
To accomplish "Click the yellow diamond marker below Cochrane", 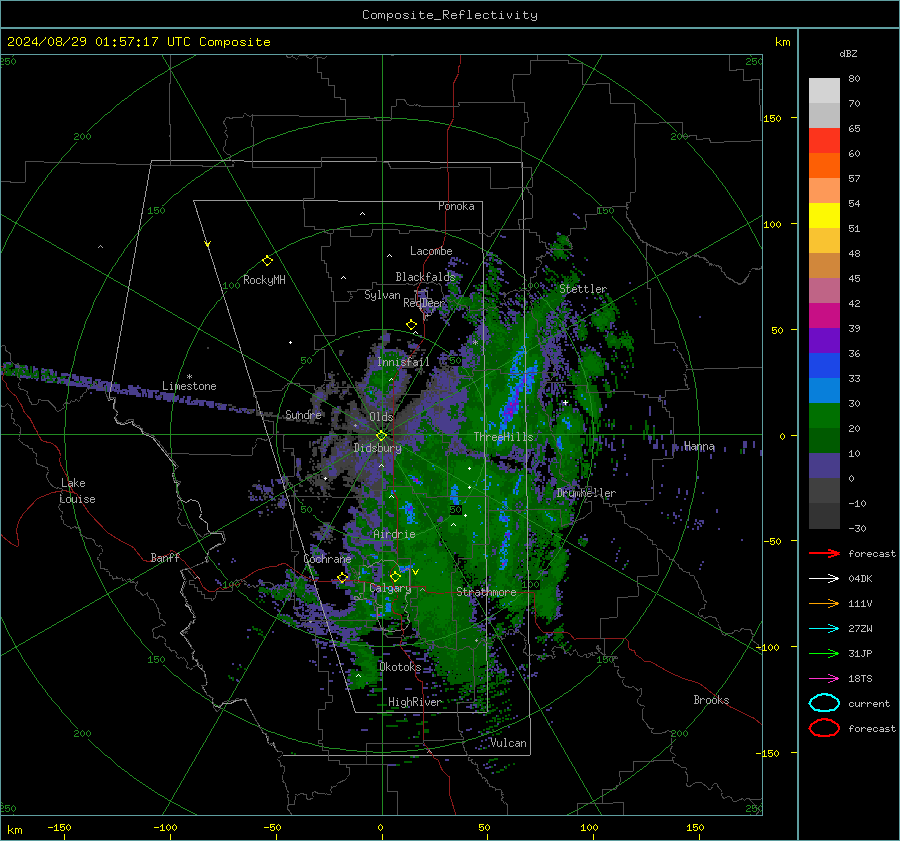I will (343, 578).
